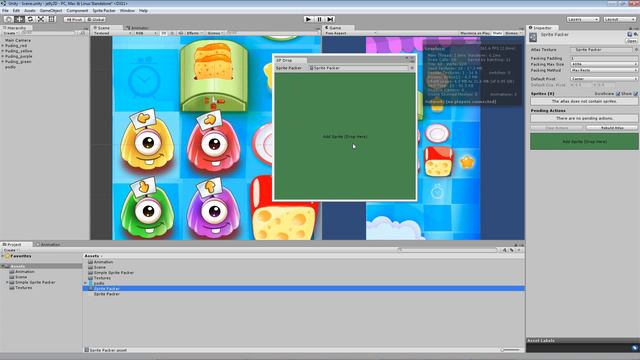Click the Packing Padding input field
Screen dimensions: 640x360
coord(604,58)
